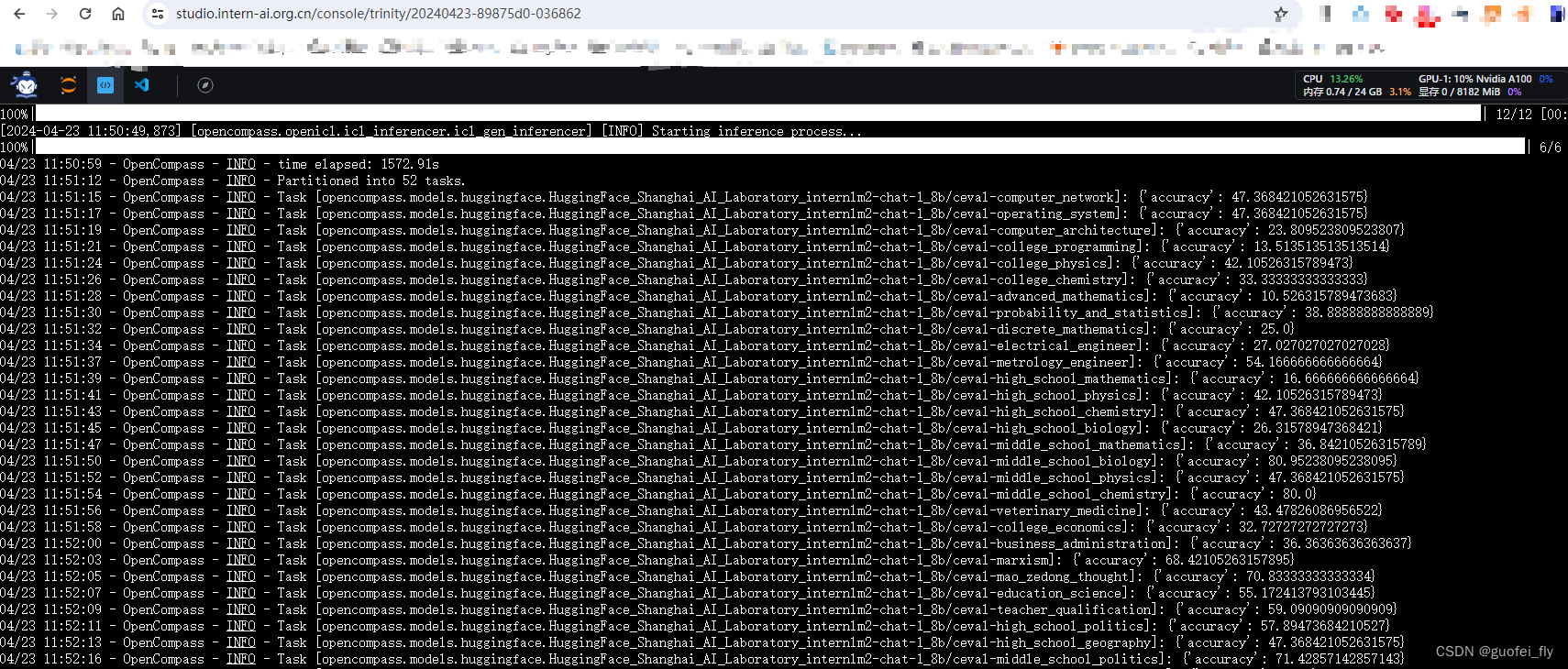Image resolution: width=1568 pixels, height=669 pixels.
Task: Click the [2024-04-23 11:50:49,873] timestamp
Action: pos(92,131)
